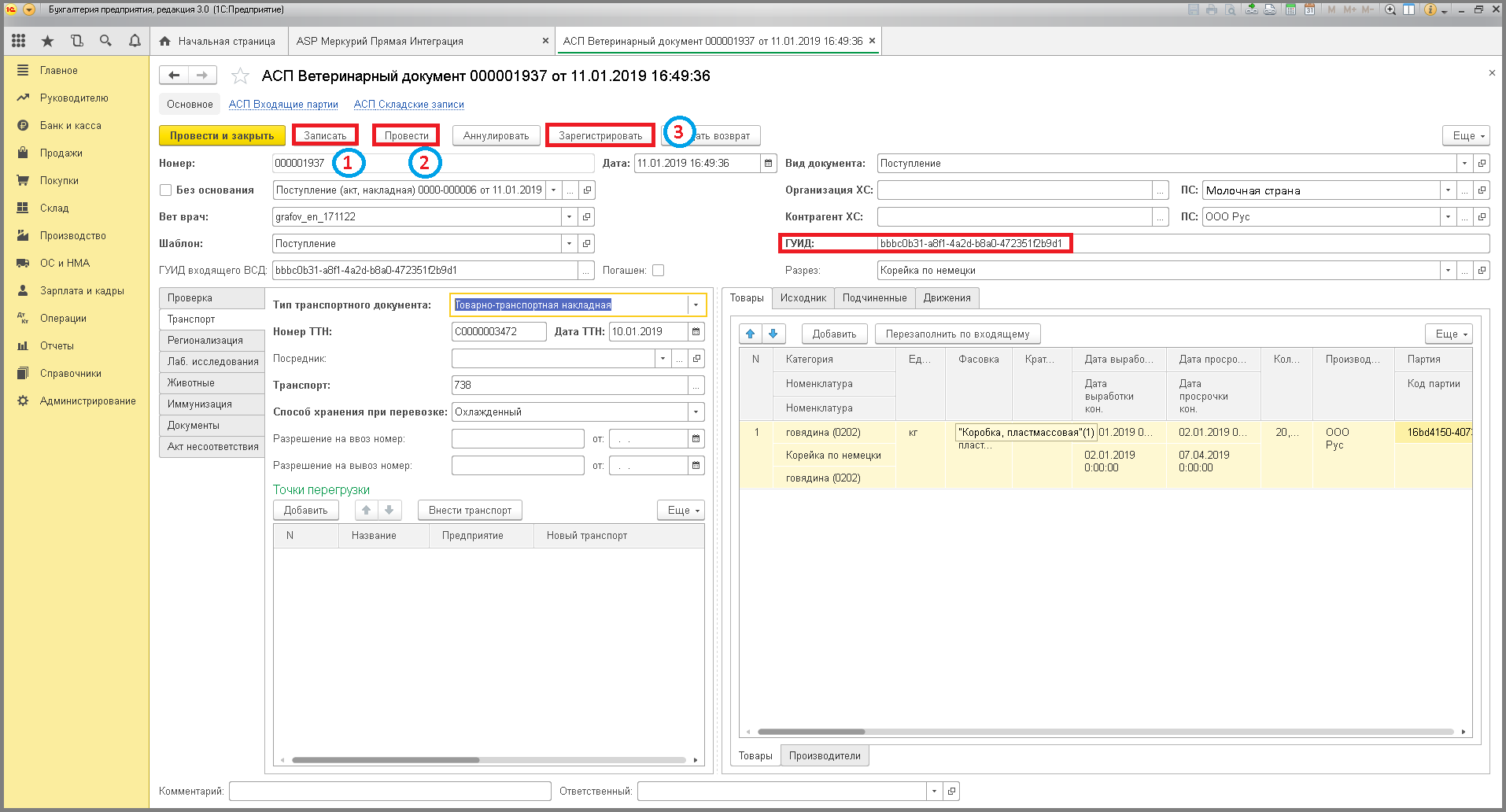Image resolution: width=1506 pixels, height=812 pixels.
Task: Click the Провести button
Action: click(x=406, y=135)
